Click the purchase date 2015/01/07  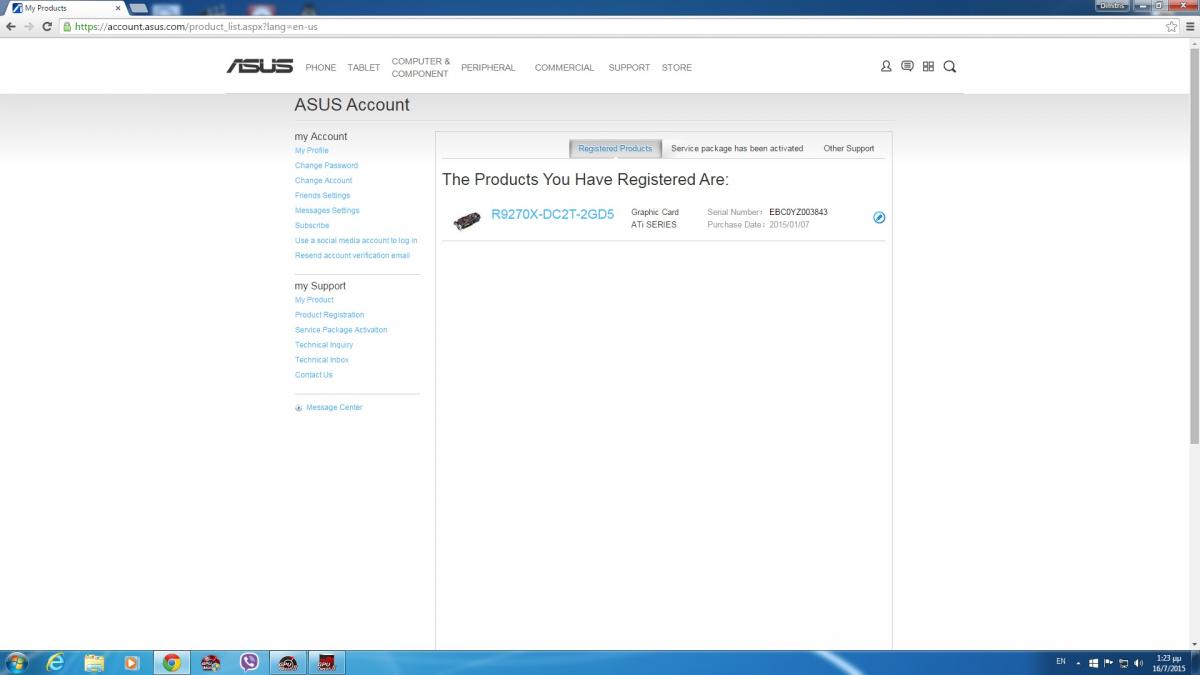point(789,225)
